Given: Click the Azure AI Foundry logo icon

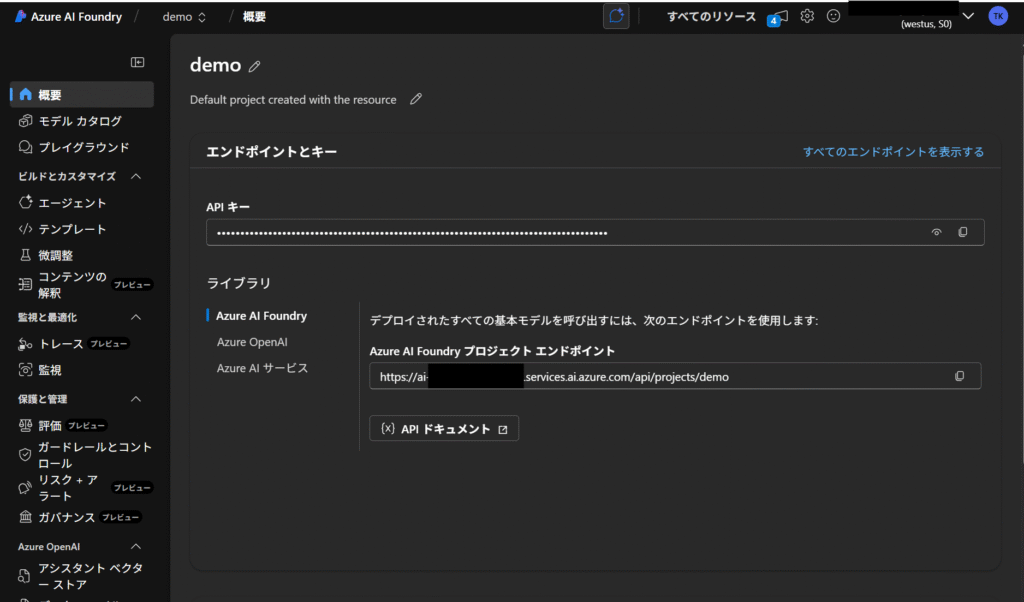Looking at the screenshot, I should (20, 16).
